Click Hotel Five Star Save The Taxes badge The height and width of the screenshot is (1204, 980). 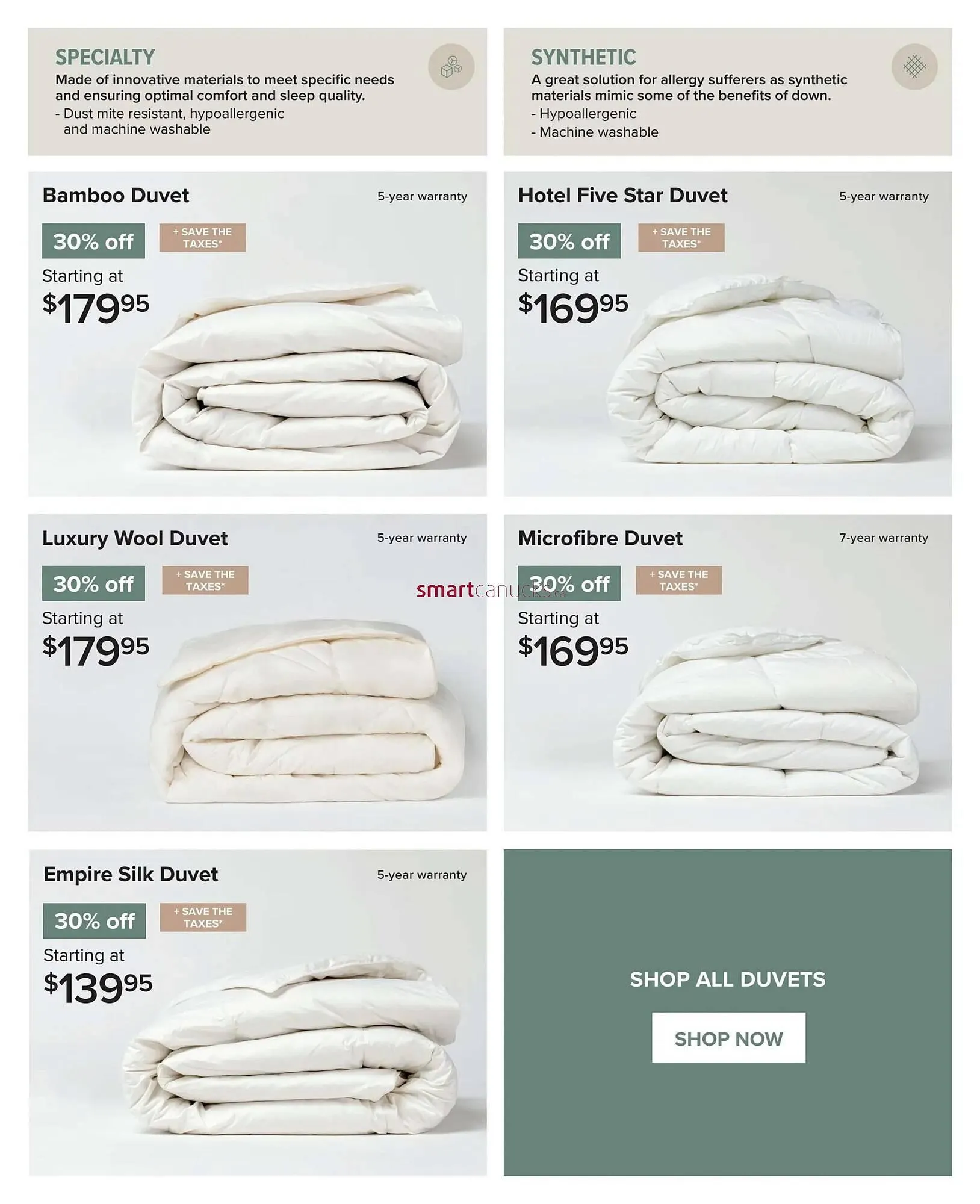pyautogui.click(x=681, y=238)
